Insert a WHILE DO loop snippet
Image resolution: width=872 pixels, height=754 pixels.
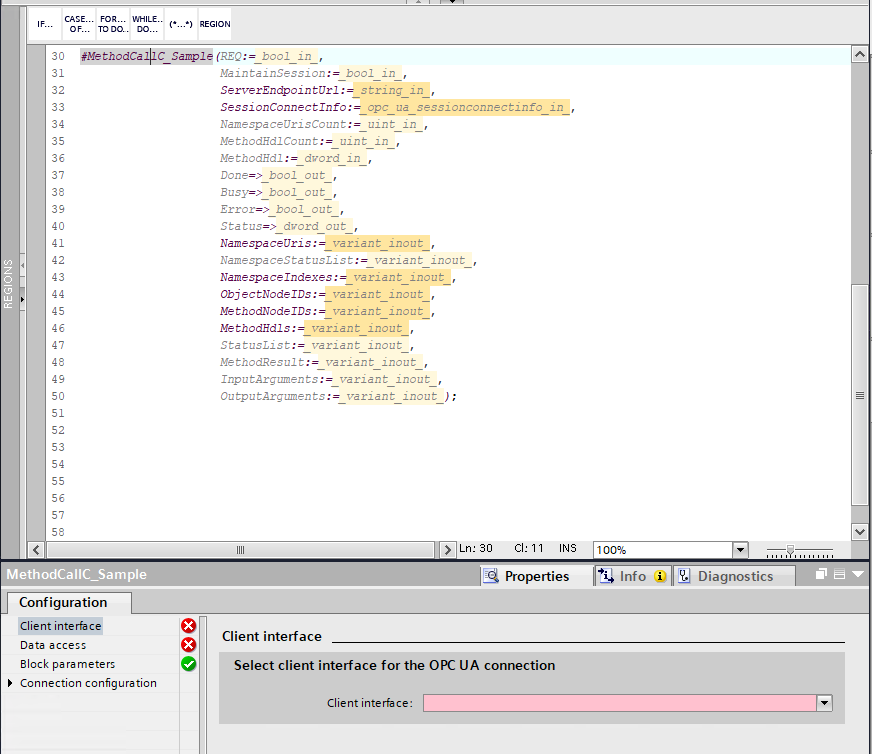(146, 24)
